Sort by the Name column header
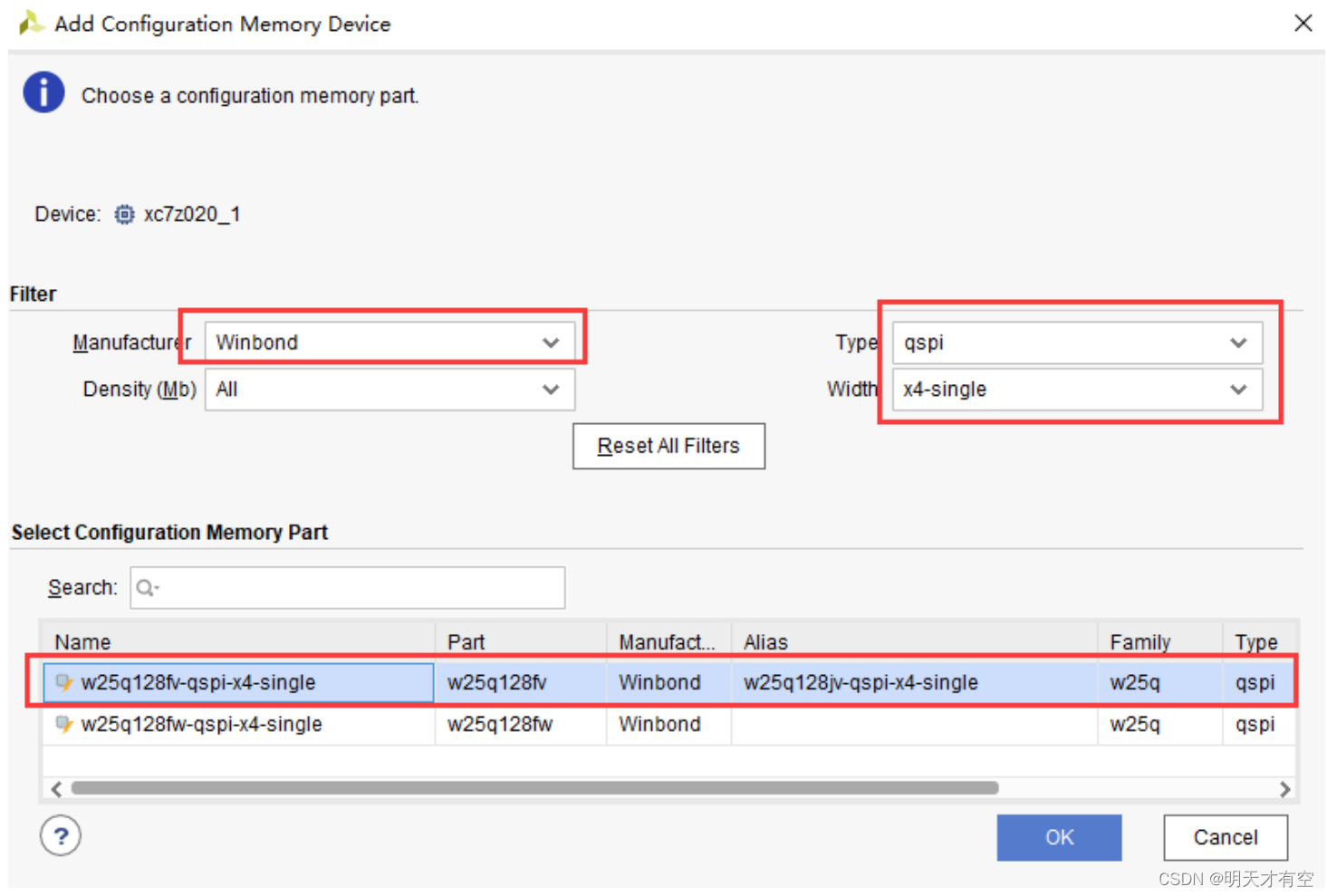Image resolution: width=1327 pixels, height=896 pixels. click(239, 641)
